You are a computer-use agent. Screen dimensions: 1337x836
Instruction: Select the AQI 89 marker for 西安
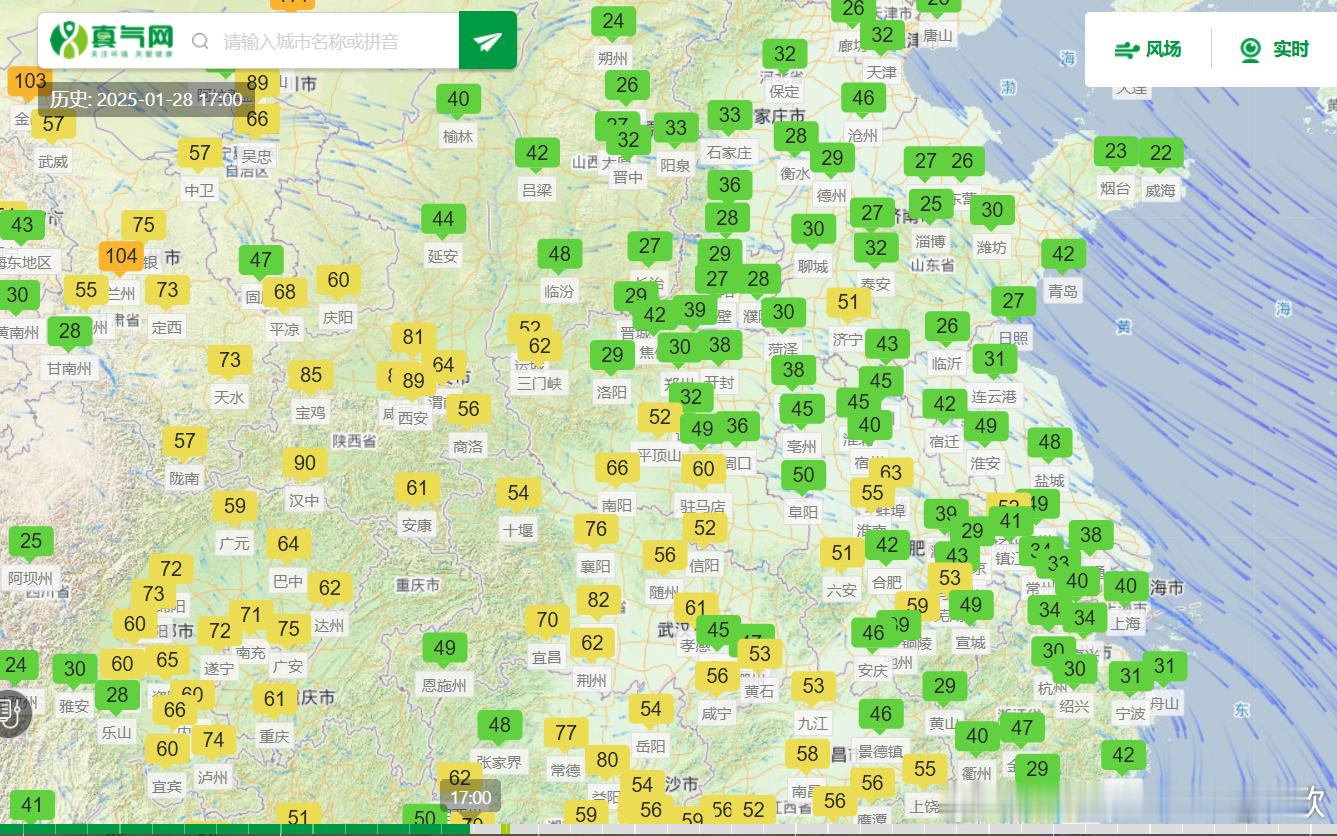point(413,380)
